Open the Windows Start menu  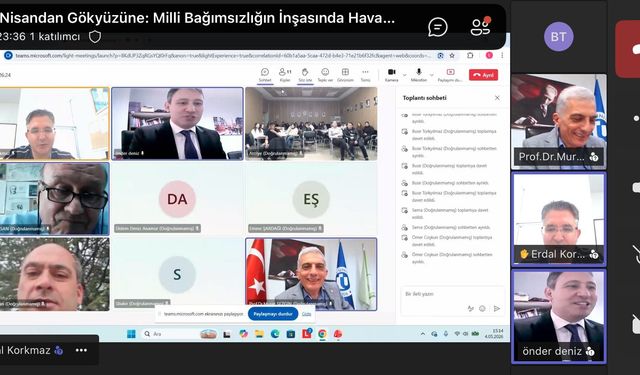[x=131, y=334]
